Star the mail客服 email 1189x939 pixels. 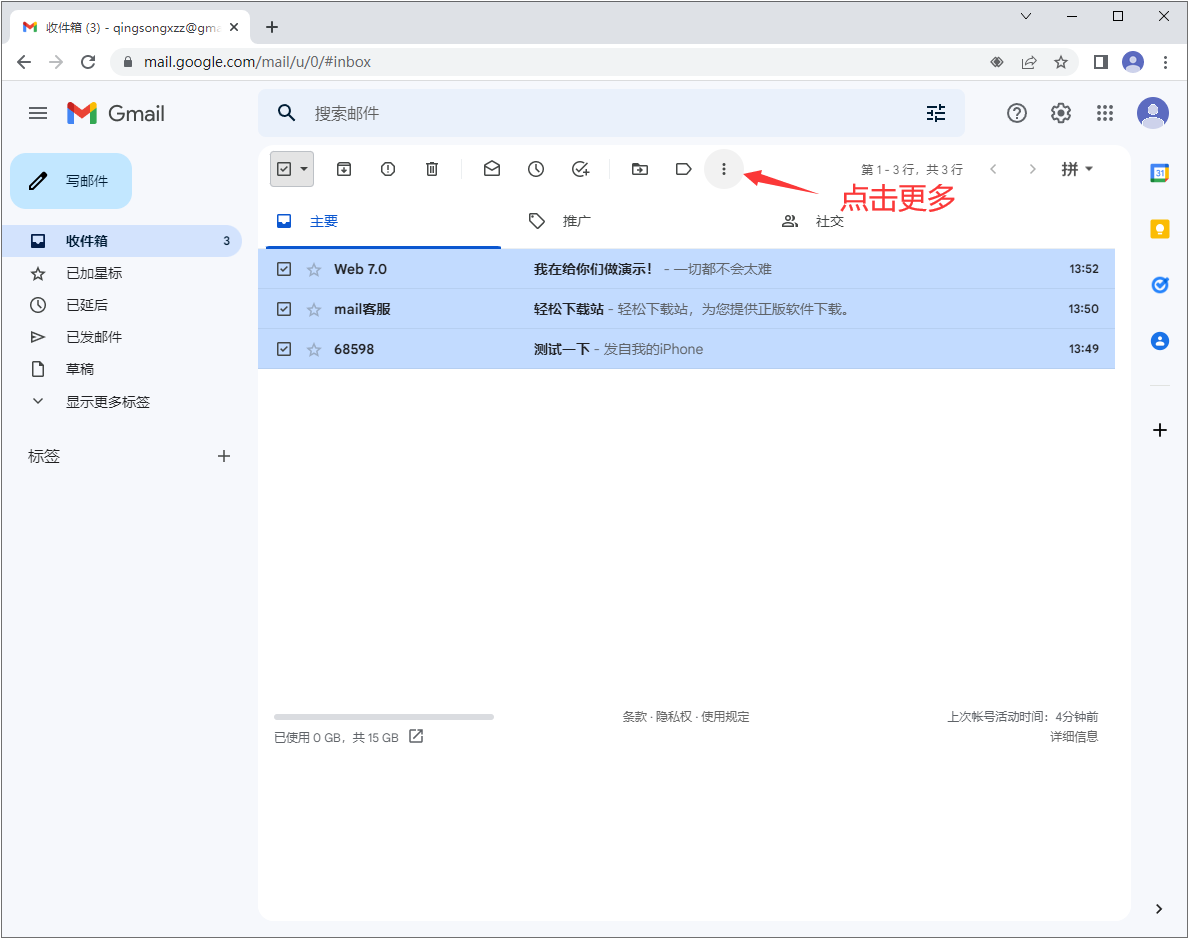coord(314,309)
